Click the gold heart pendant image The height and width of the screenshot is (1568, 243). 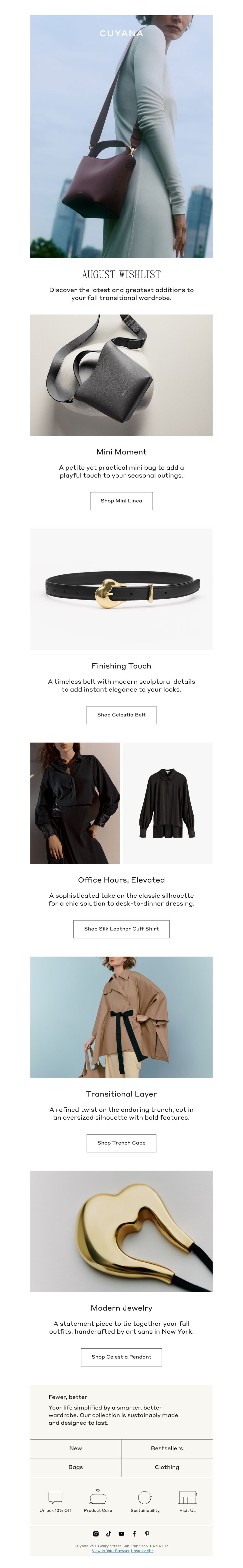121,1231
